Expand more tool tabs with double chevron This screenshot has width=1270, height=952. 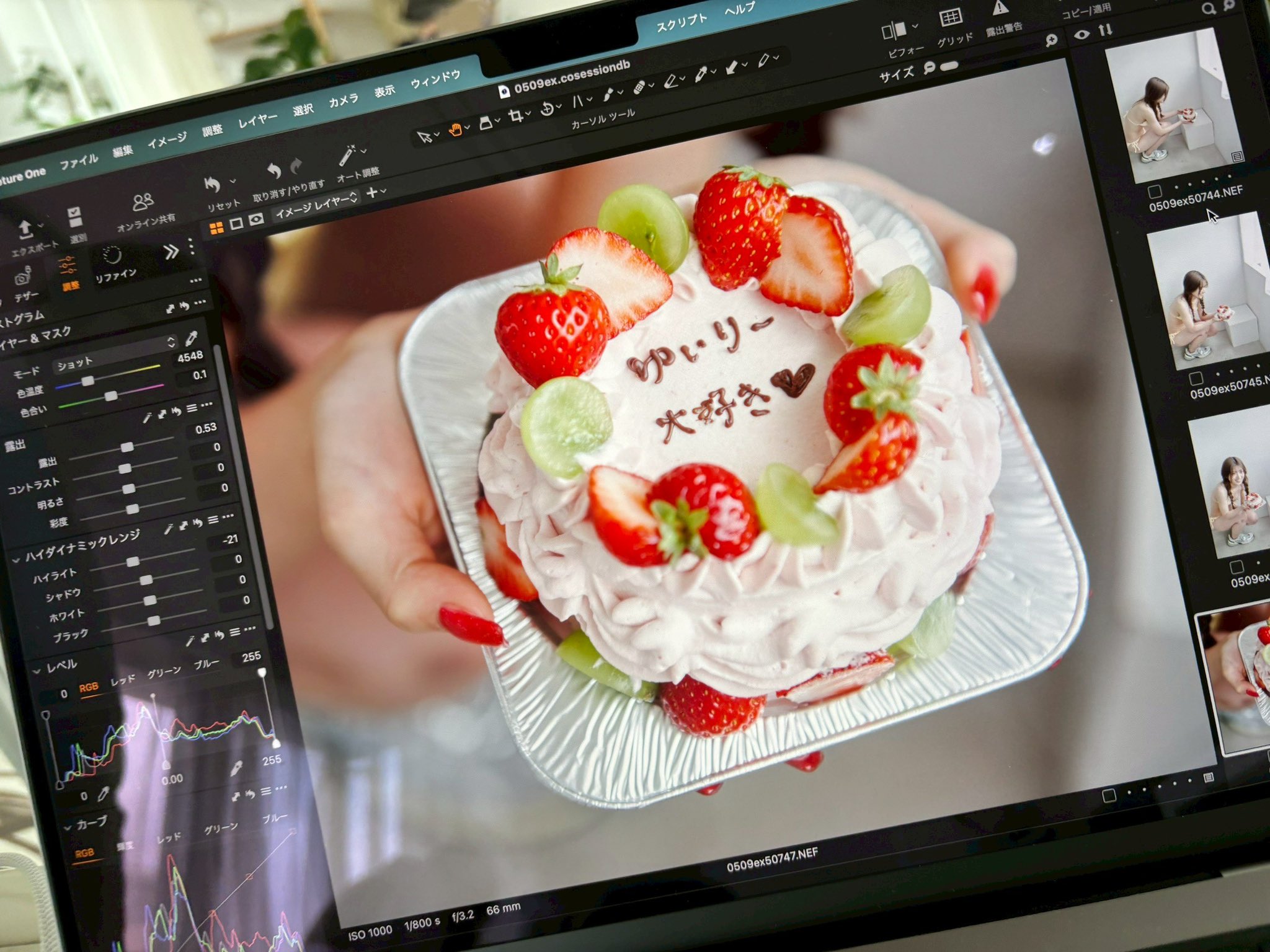171,251
